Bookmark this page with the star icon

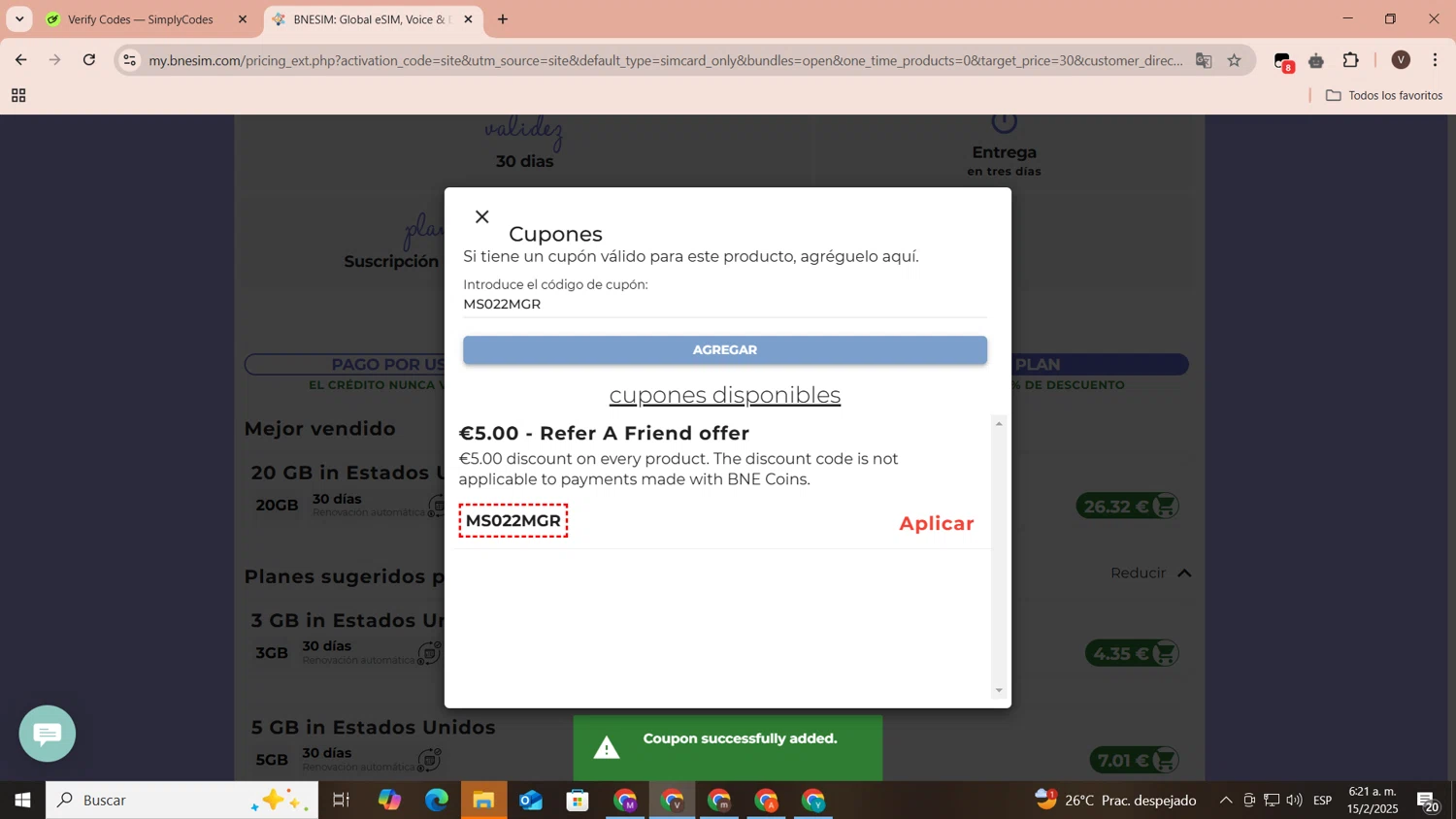click(1235, 60)
